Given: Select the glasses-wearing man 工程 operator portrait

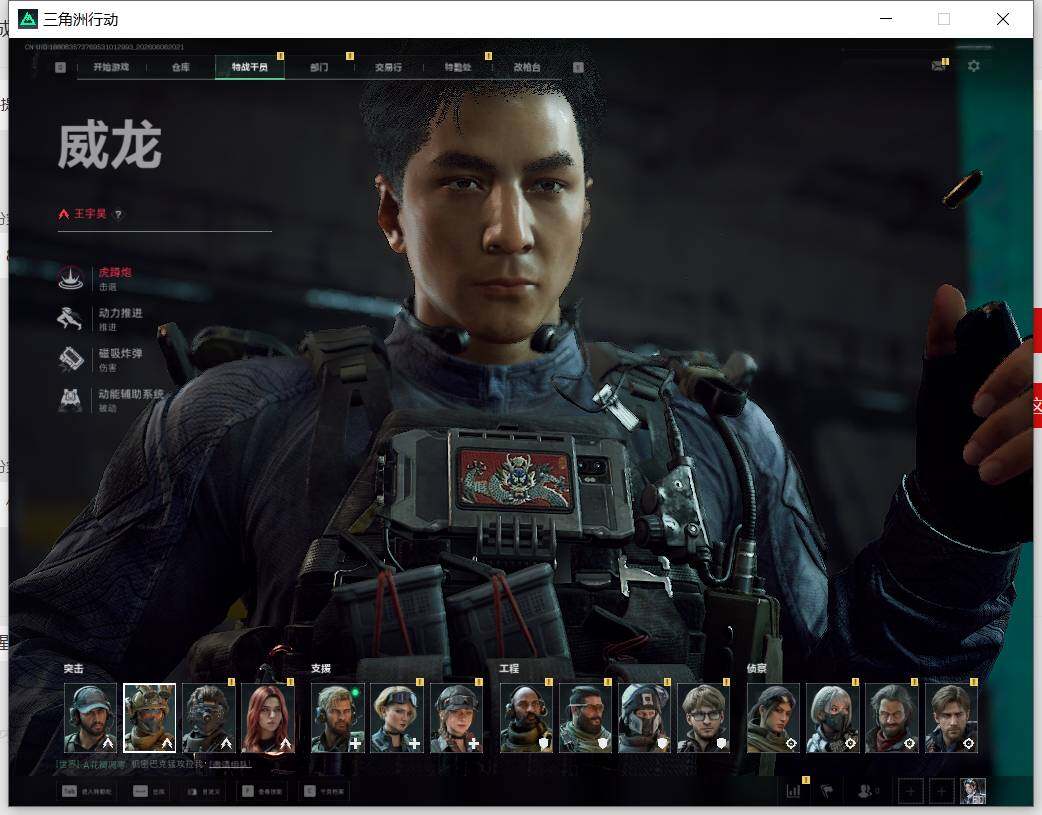Looking at the screenshot, I should point(703,718).
